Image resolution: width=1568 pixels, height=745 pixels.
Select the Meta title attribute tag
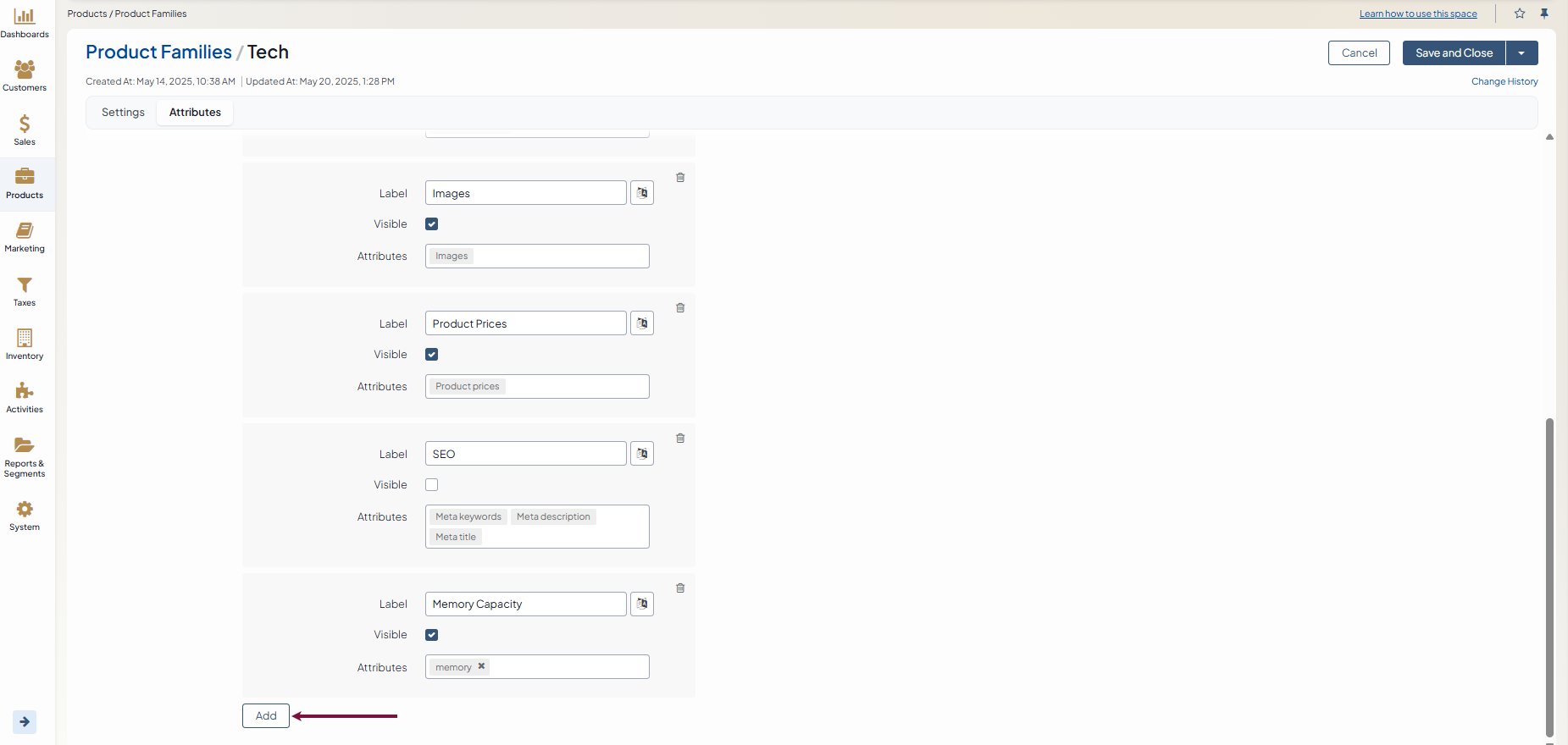[456, 538]
